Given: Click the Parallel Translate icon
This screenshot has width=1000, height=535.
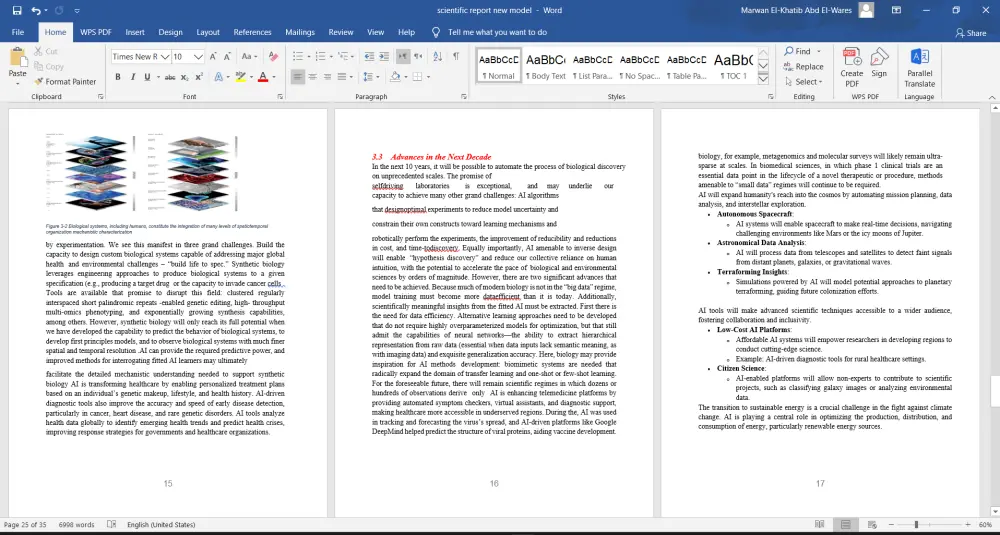Looking at the screenshot, I should pos(920,68).
